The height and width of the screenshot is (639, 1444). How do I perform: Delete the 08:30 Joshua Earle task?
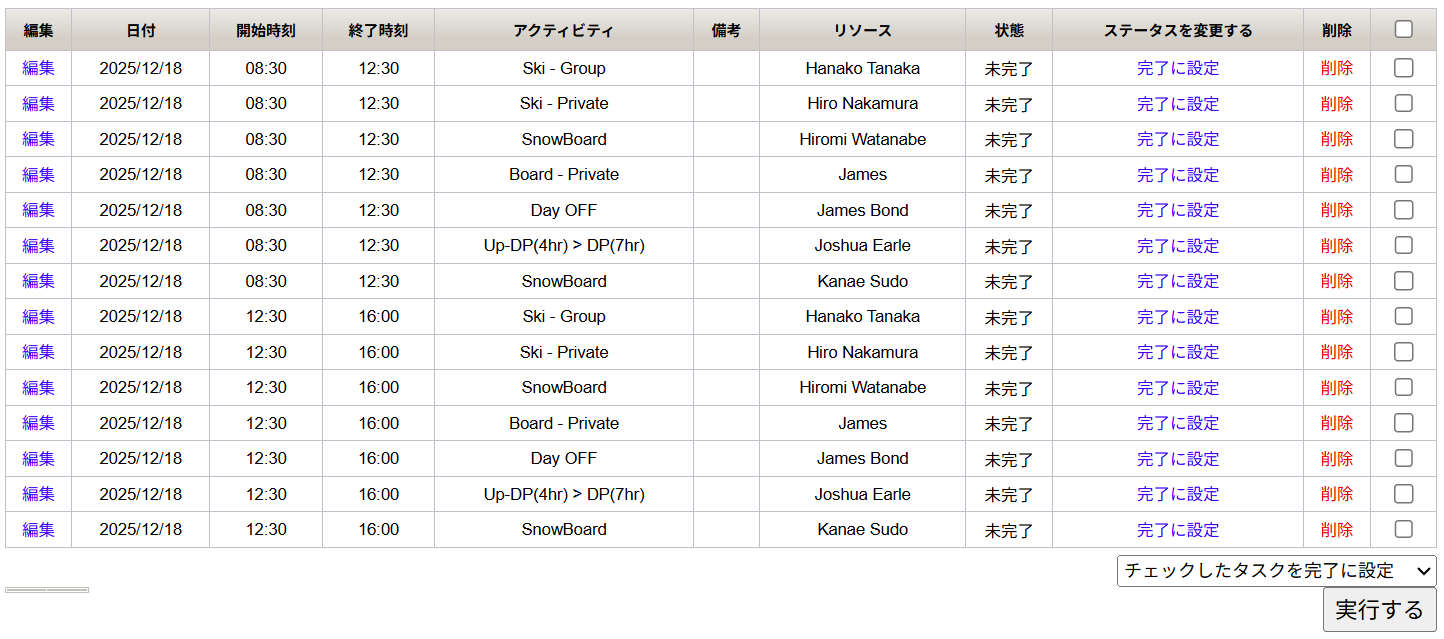coord(1336,246)
